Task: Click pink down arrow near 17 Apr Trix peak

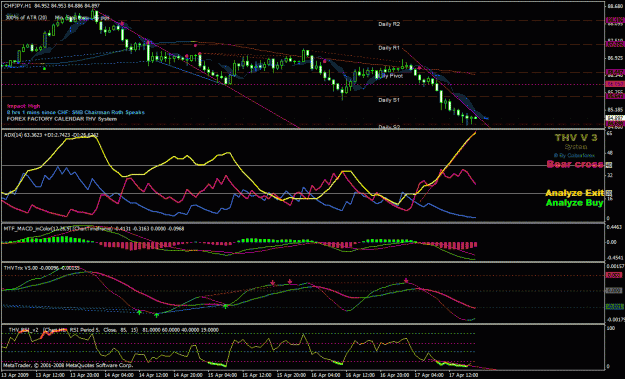Action: (x=406, y=280)
